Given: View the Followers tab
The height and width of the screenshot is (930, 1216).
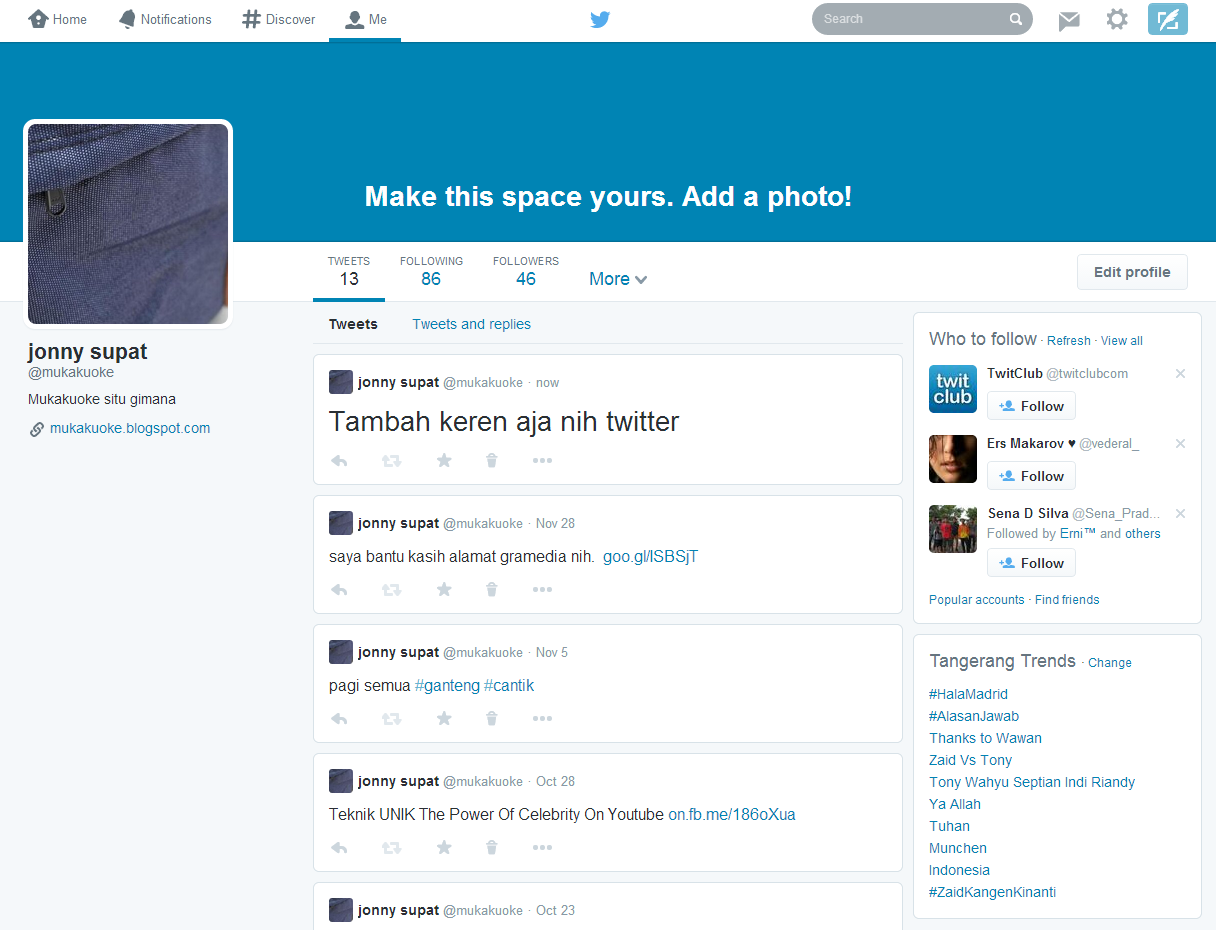Looking at the screenshot, I should [x=525, y=270].
